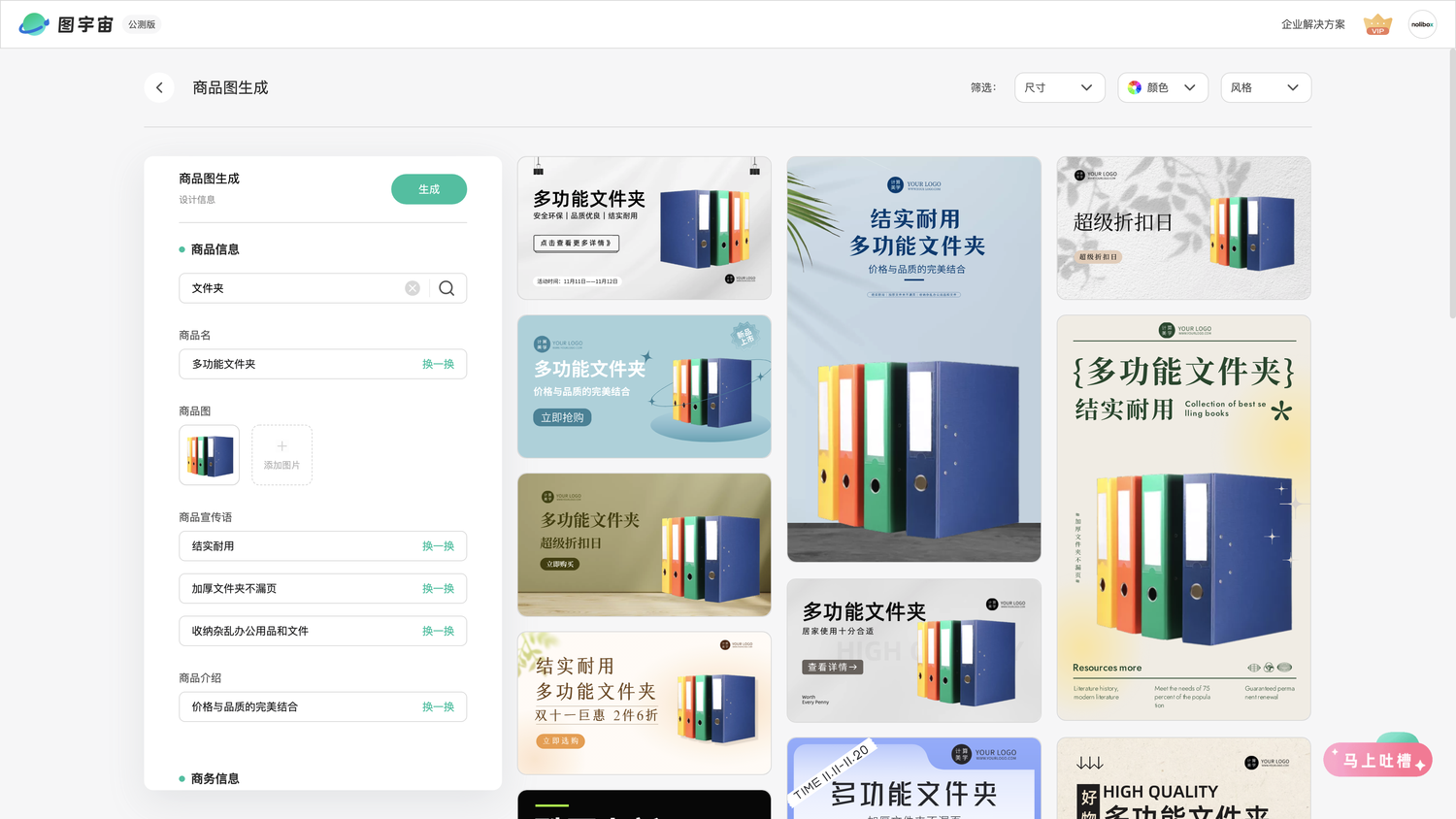
Task: Open the VIP crown icon
Action: pyautogui.click(x=1377, y=24)
